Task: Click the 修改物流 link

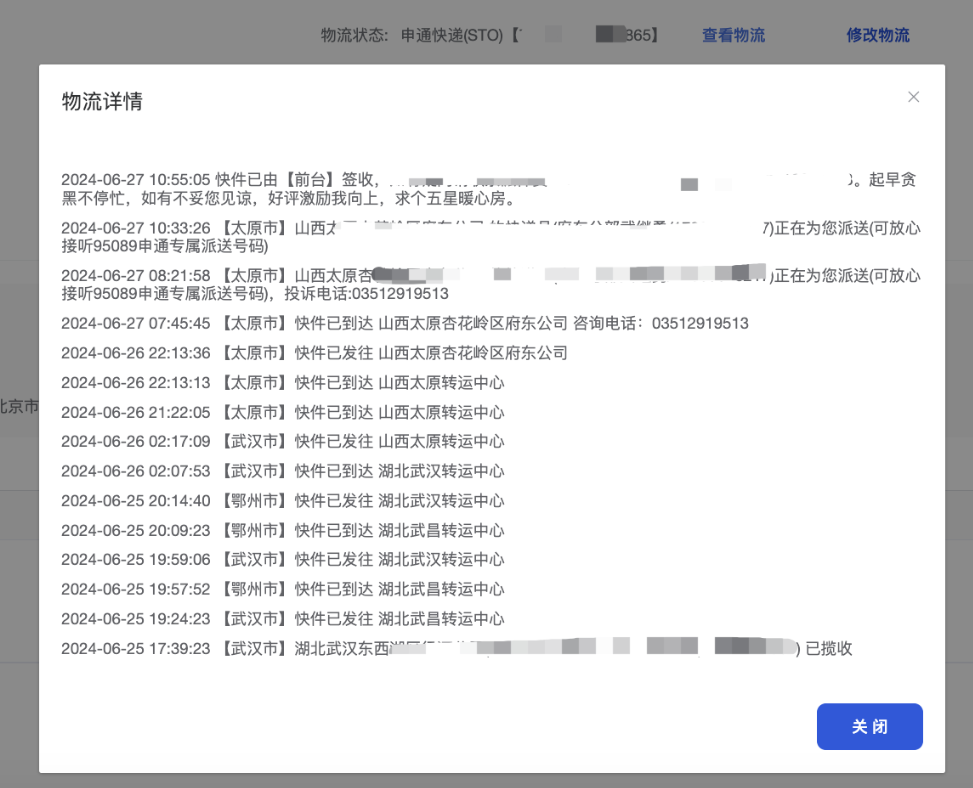Action: 878,35
